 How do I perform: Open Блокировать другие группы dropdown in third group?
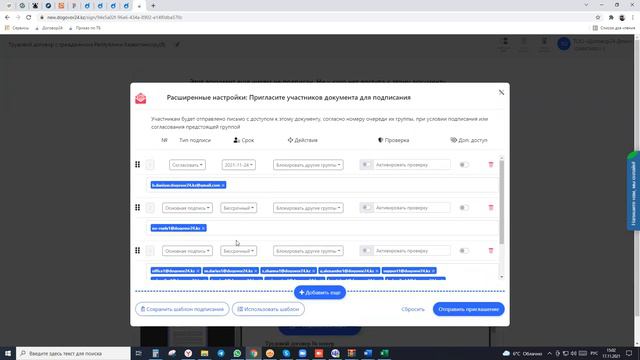pyautogui.click(x=308, y=251)
